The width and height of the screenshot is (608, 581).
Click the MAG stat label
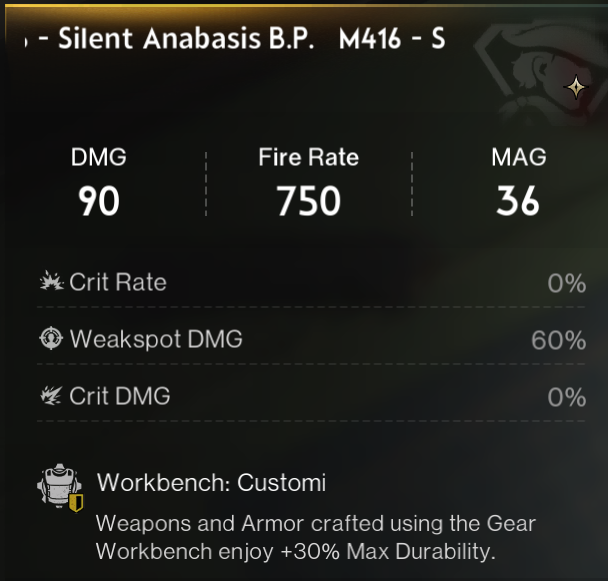pos(518,157)
